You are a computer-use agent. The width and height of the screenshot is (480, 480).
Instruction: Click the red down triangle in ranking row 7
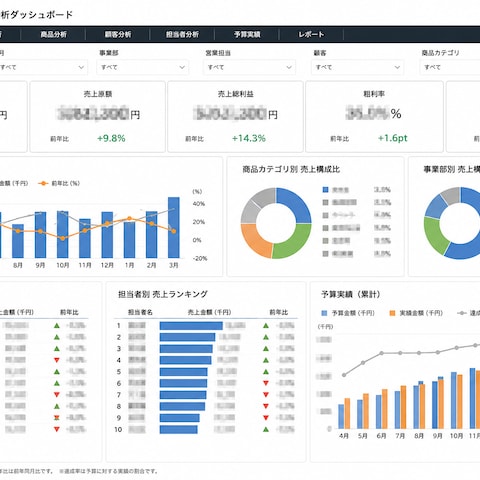[x=266, y=395]
